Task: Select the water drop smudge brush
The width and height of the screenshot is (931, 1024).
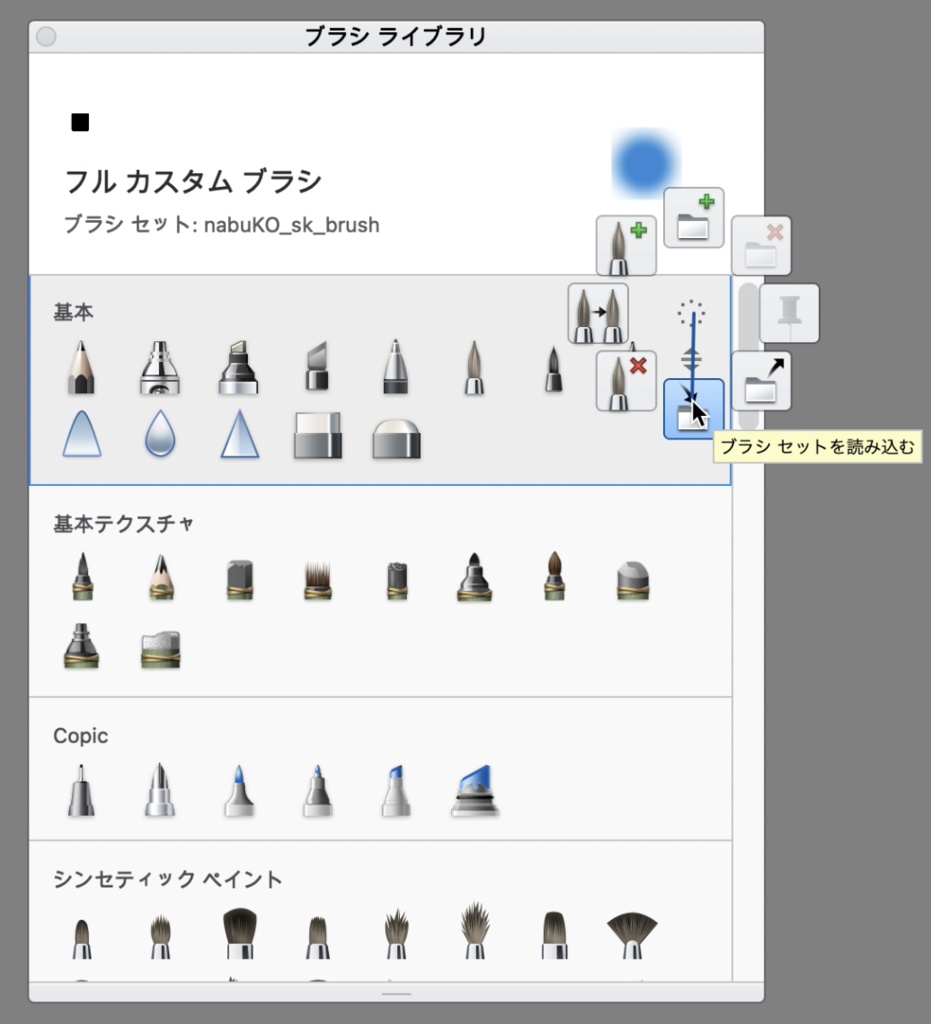Action: point(160,437)
